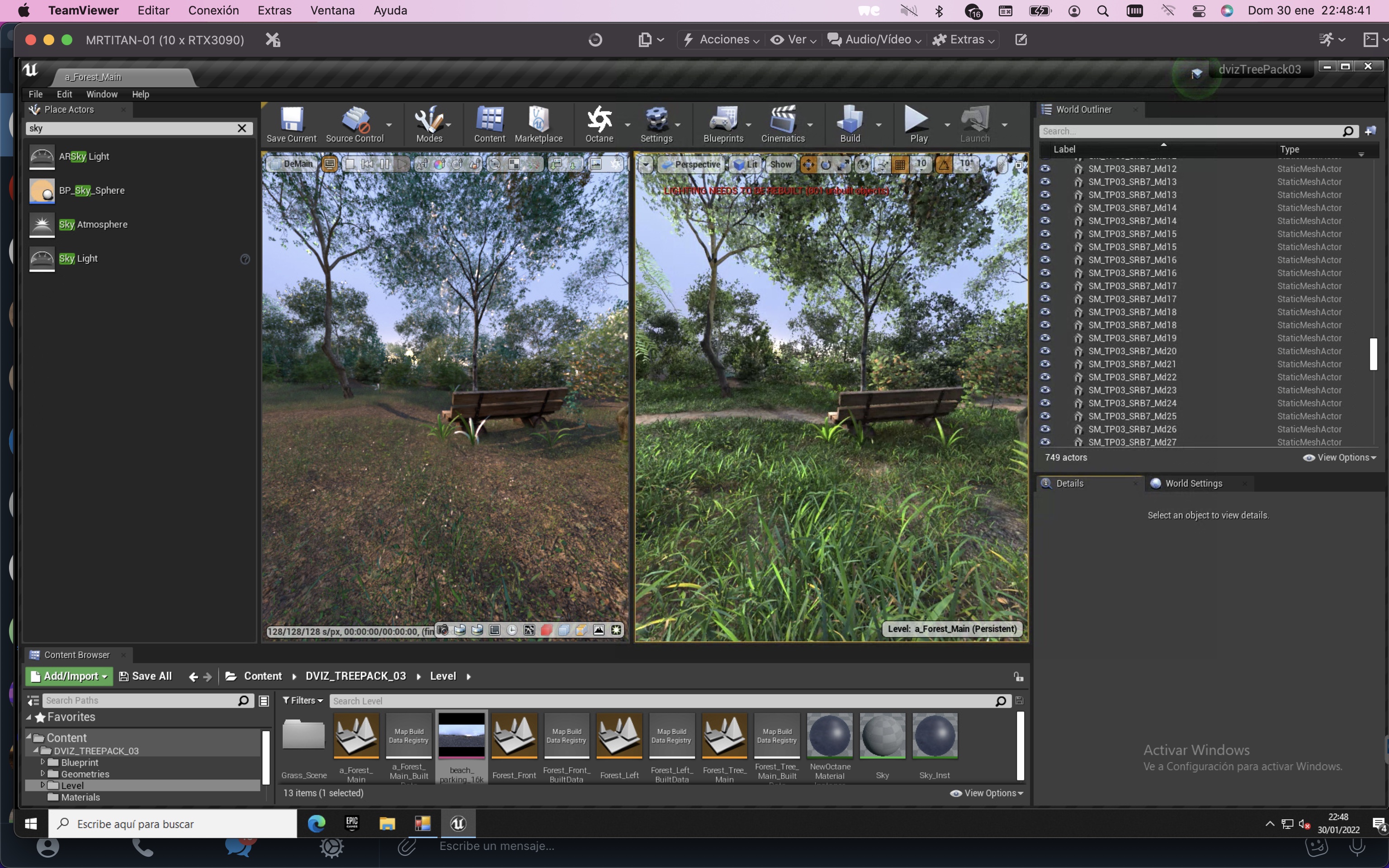Click the World Outliner scrollbar handle
The image size is (1389, 868).
click(x=1373, y=354)
